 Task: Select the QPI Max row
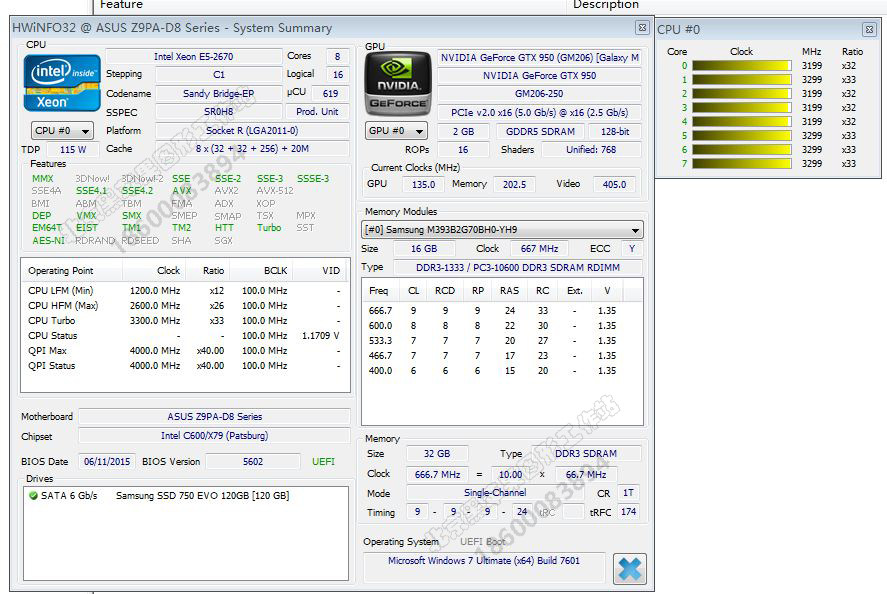184,351
